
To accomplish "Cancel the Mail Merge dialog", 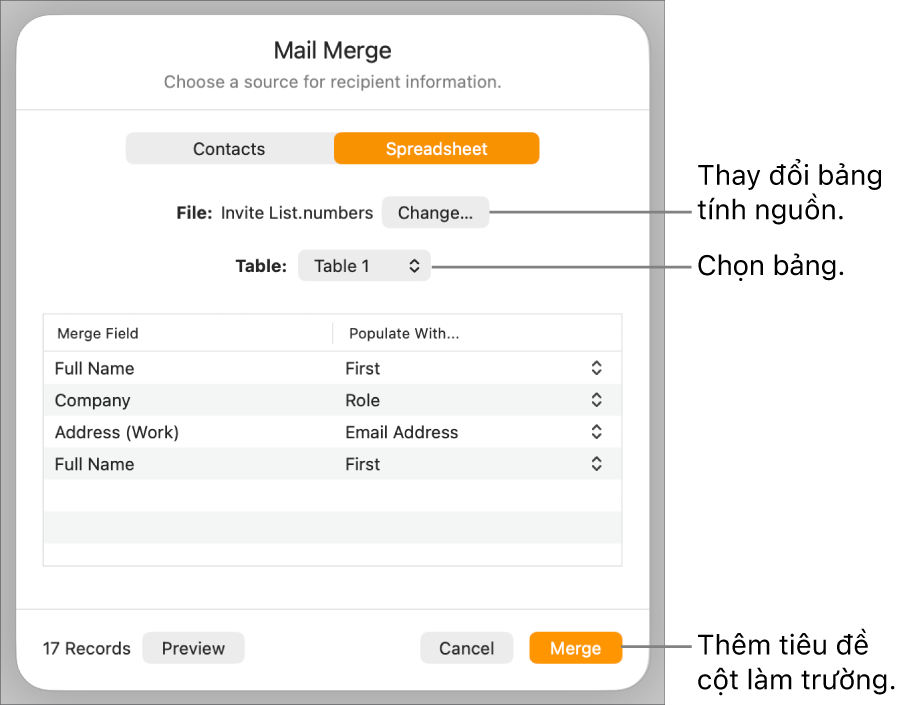I will (x=466, y=648).
